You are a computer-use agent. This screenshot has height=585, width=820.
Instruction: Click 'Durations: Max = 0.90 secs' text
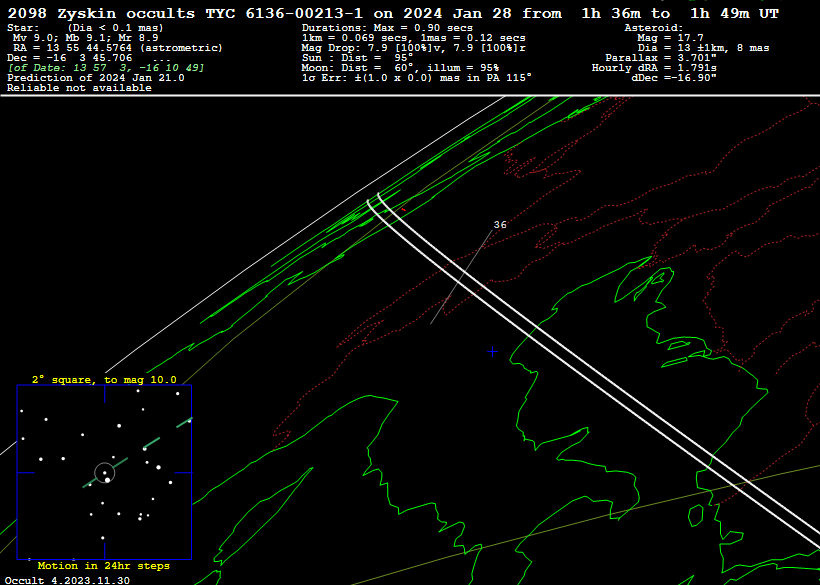click(x=387, y=28)
